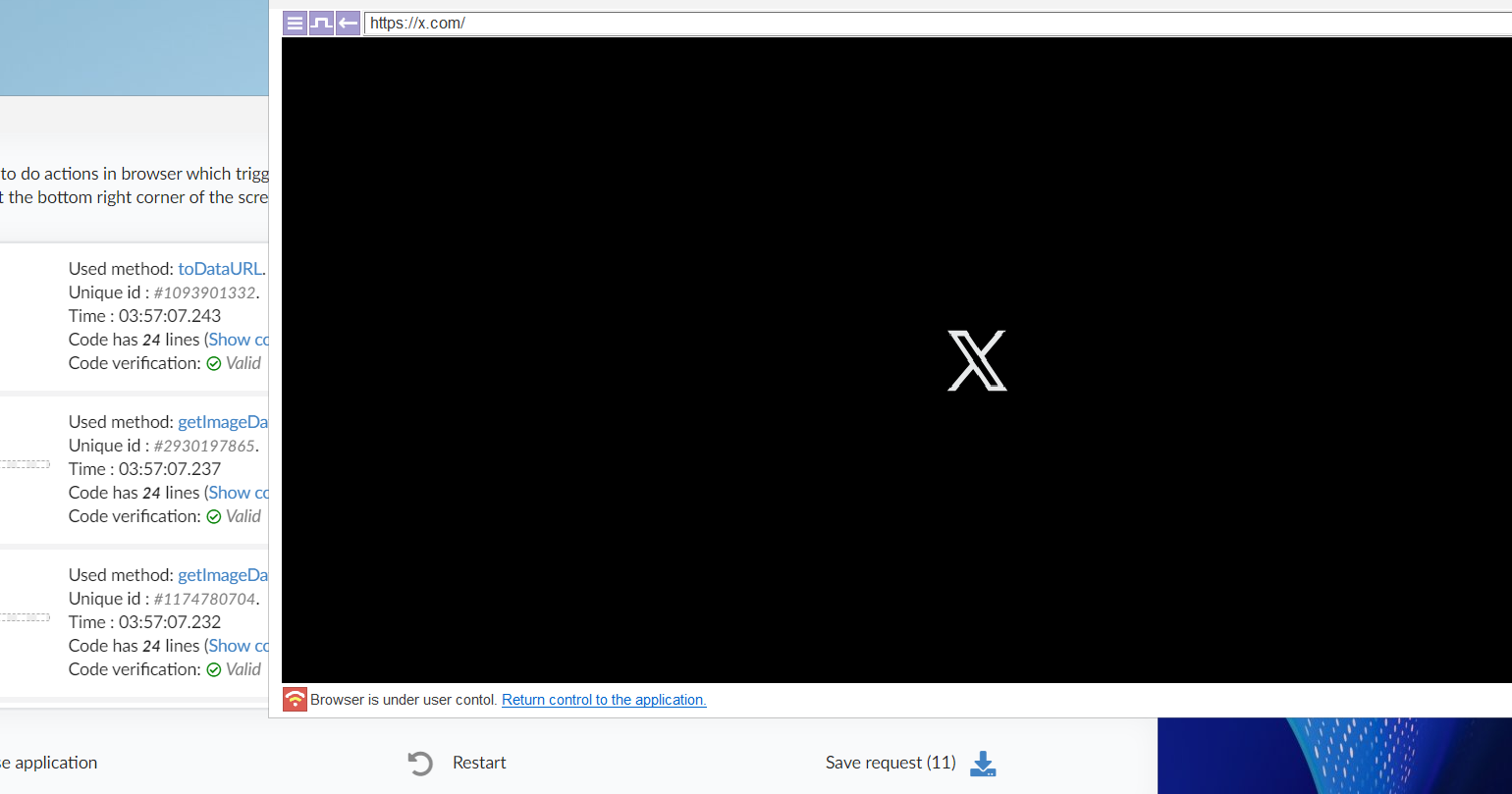The image size is (1512, 794).
Task: Click the red Wi-Fi status icon
Action: [295, 700]
